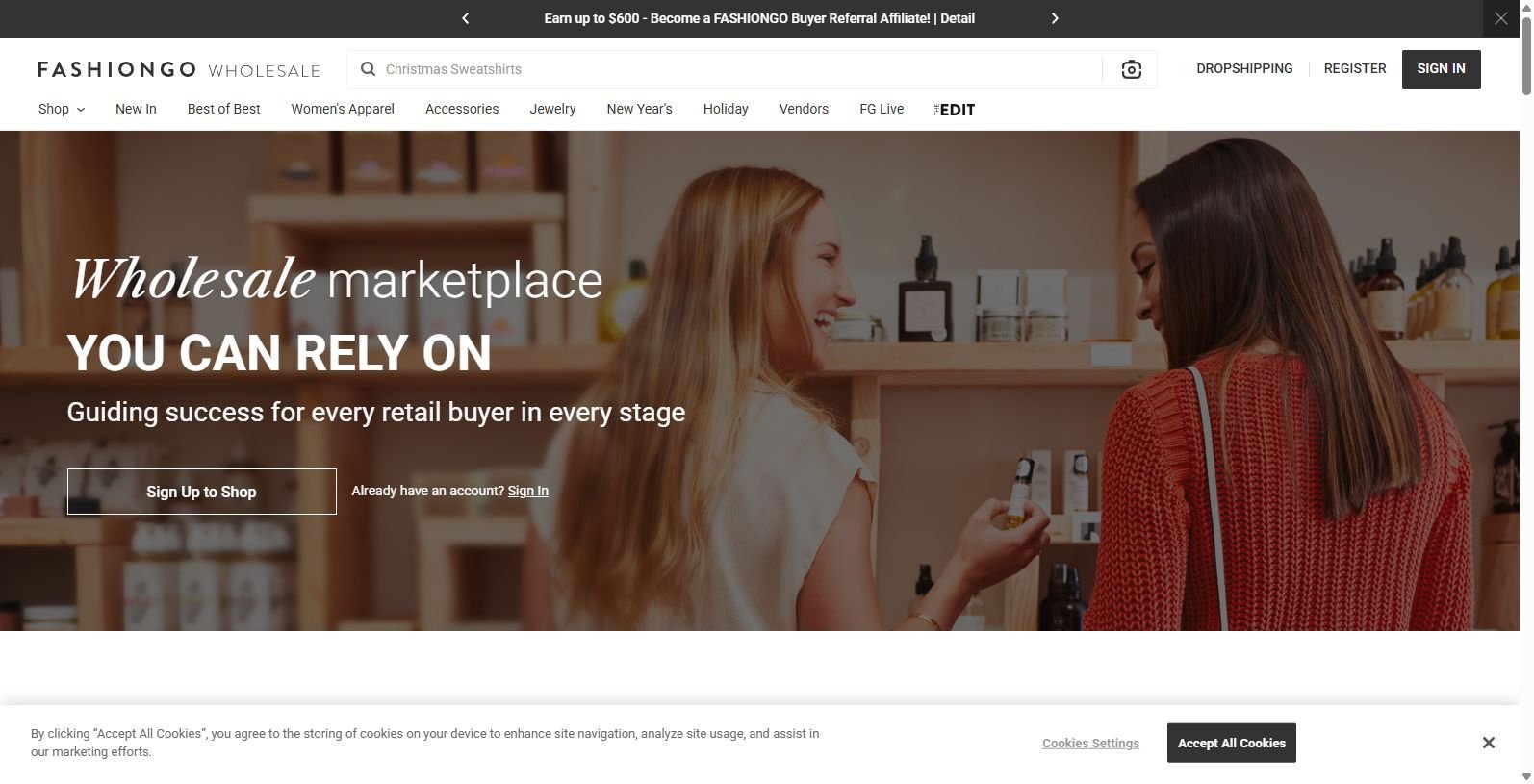Open Cookies Settings link

1090,743
